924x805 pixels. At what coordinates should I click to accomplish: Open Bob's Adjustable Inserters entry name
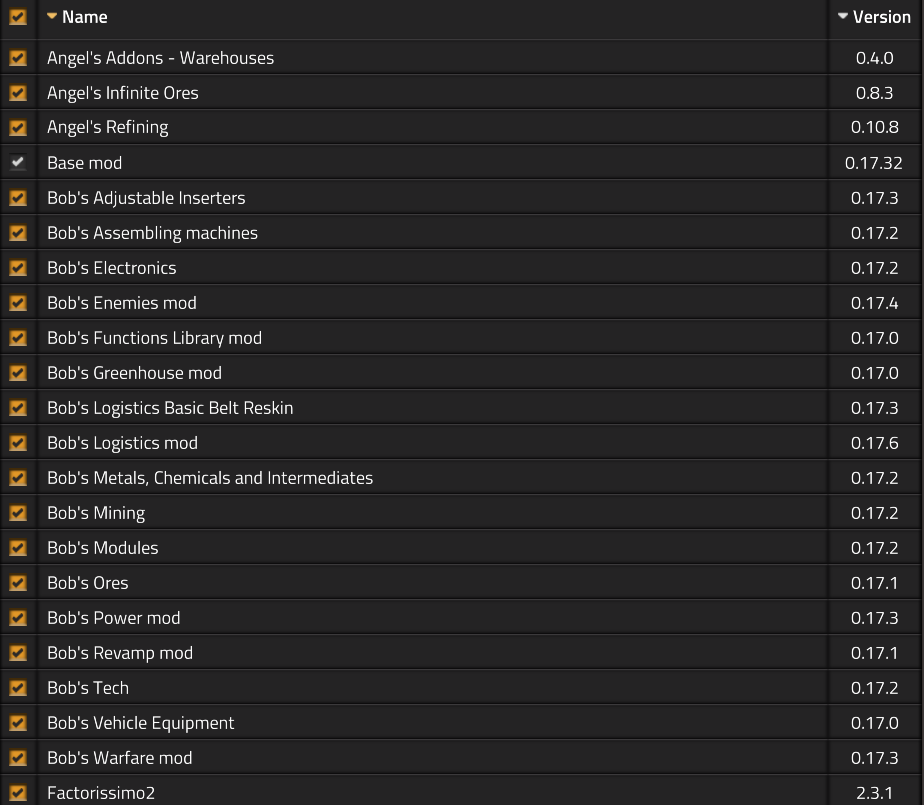[146, 198]
